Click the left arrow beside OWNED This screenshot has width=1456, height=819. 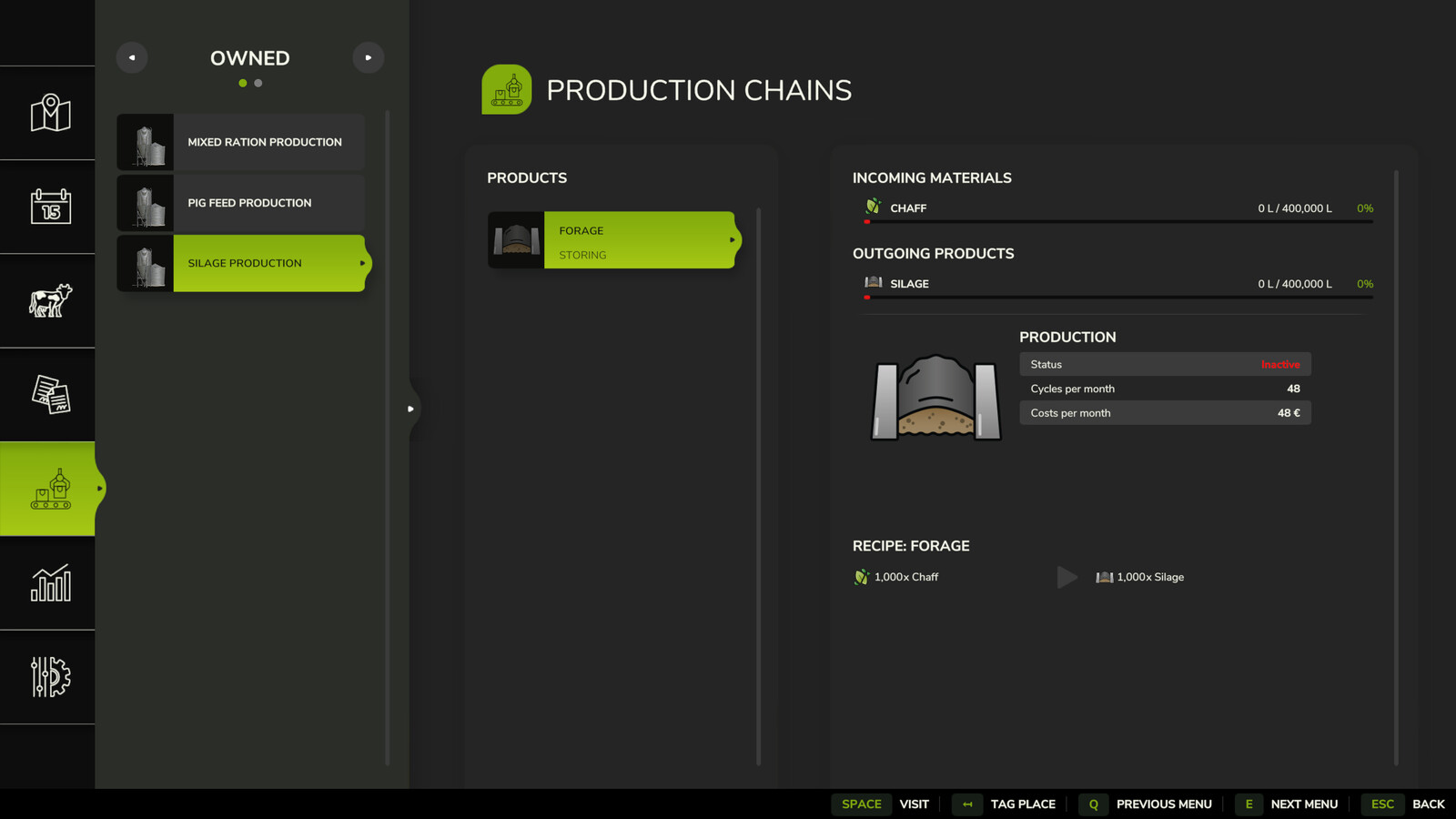[x=132, y=57]
